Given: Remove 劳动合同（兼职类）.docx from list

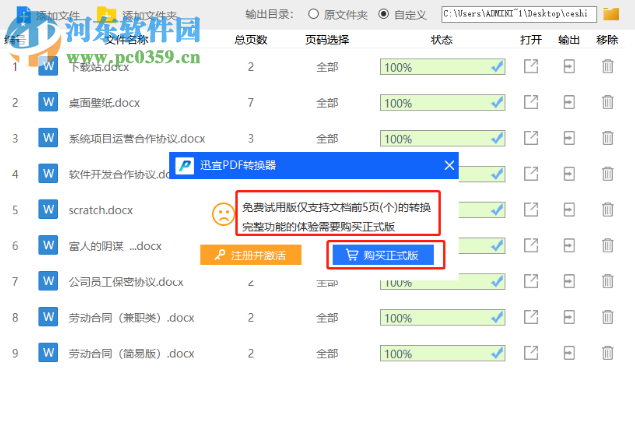Looking at the screenshot, I should 607,317.
